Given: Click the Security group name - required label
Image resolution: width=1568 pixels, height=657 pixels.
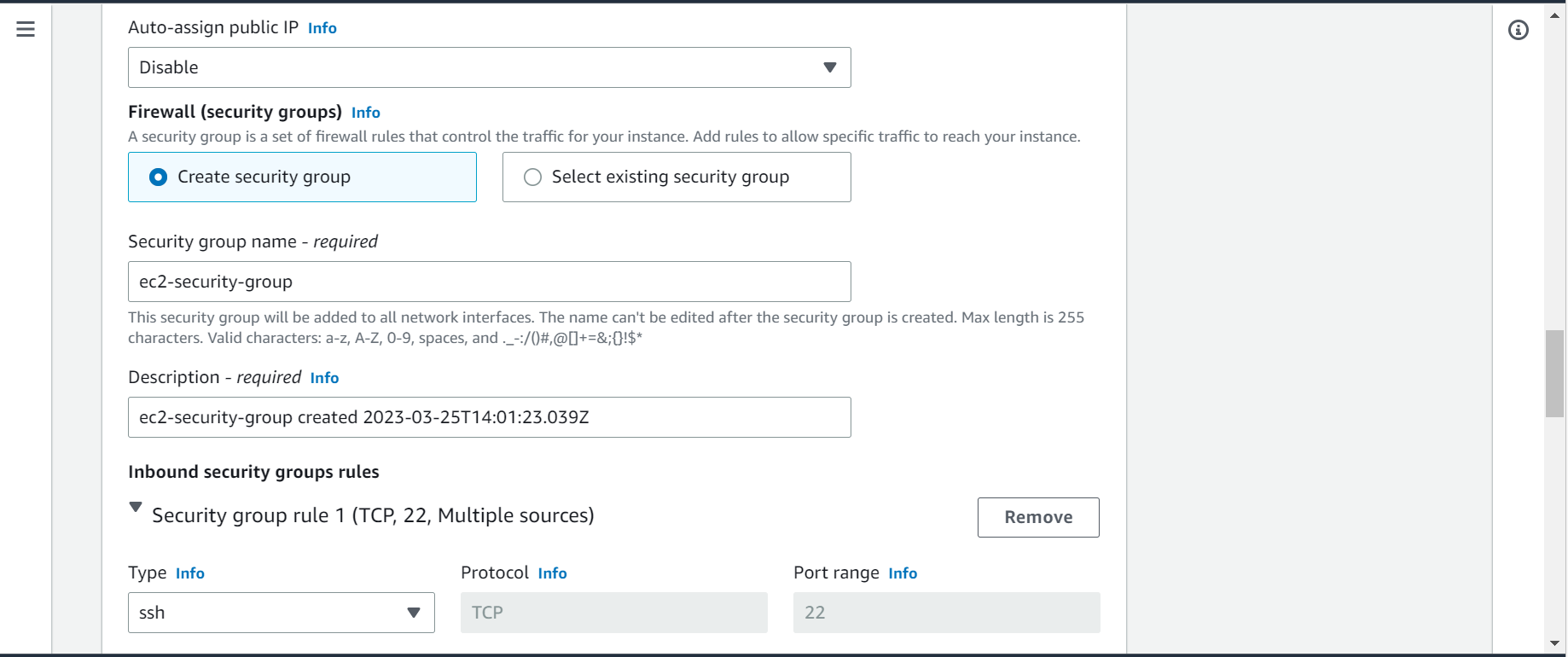Looking at the screenshot, I should tap(253, 241).
